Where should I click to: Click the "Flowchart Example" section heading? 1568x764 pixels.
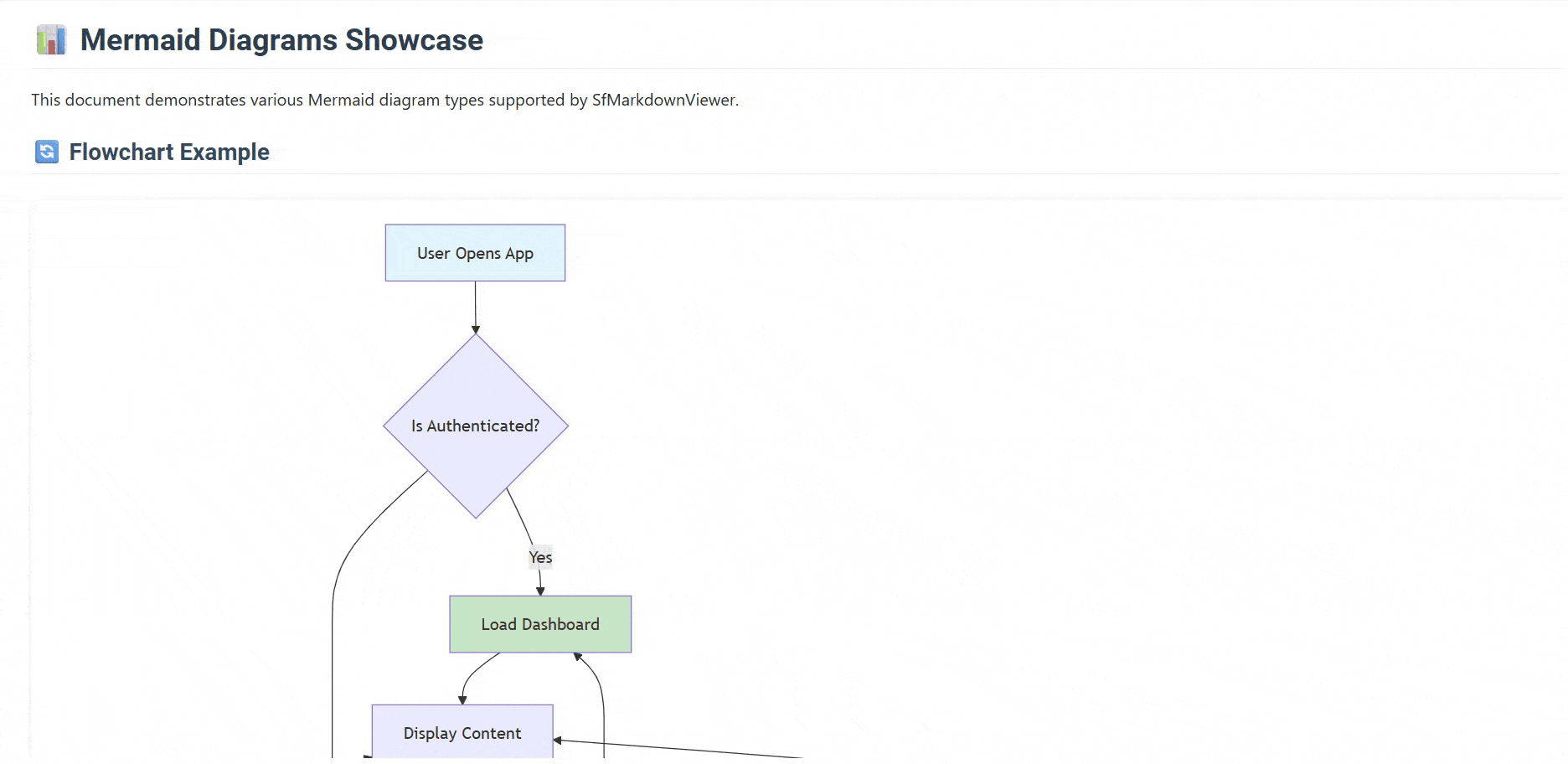[x=168, y=152]
